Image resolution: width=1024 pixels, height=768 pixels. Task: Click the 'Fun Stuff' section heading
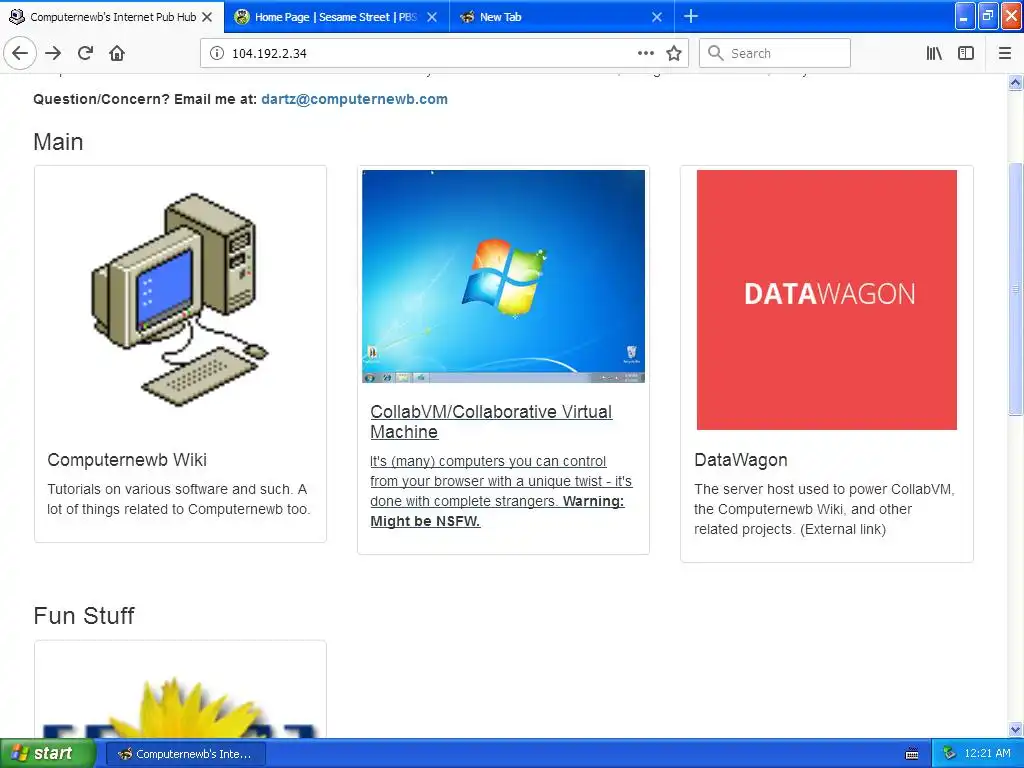(84, 616)
